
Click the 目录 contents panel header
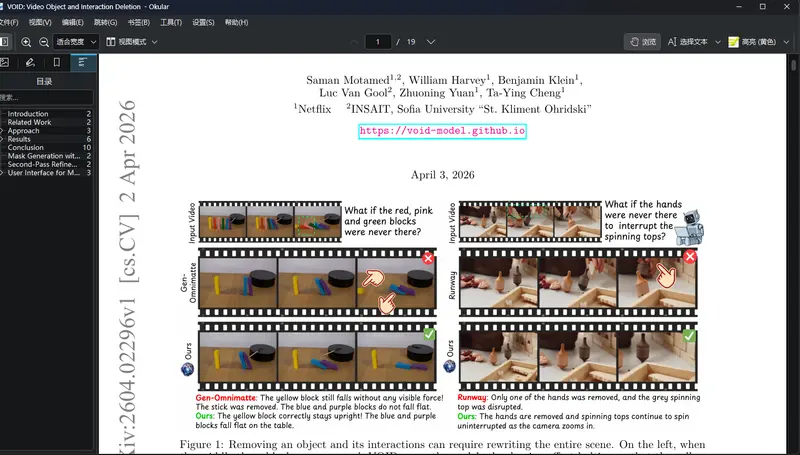click(x=44, y=81)
